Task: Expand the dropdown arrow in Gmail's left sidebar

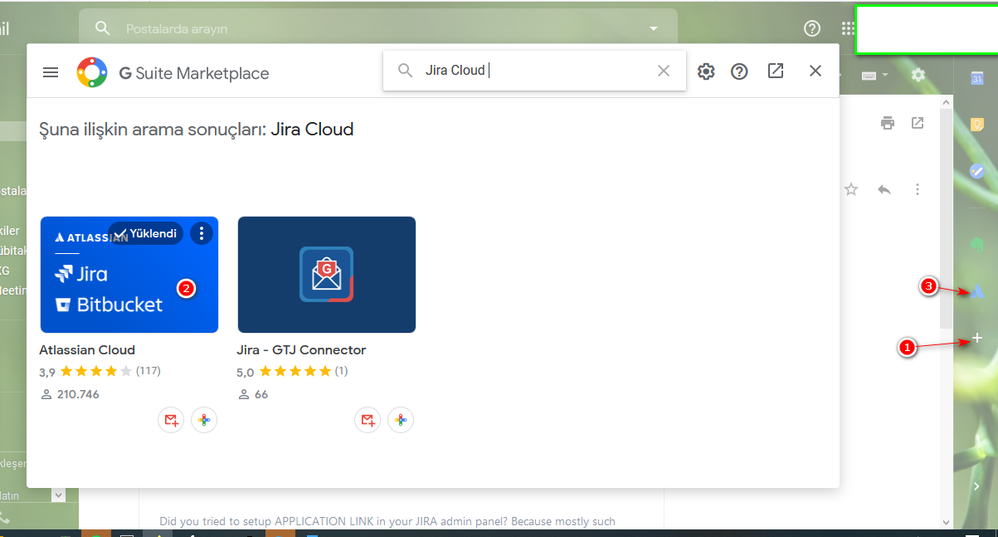Action: [x=58, y=494]
